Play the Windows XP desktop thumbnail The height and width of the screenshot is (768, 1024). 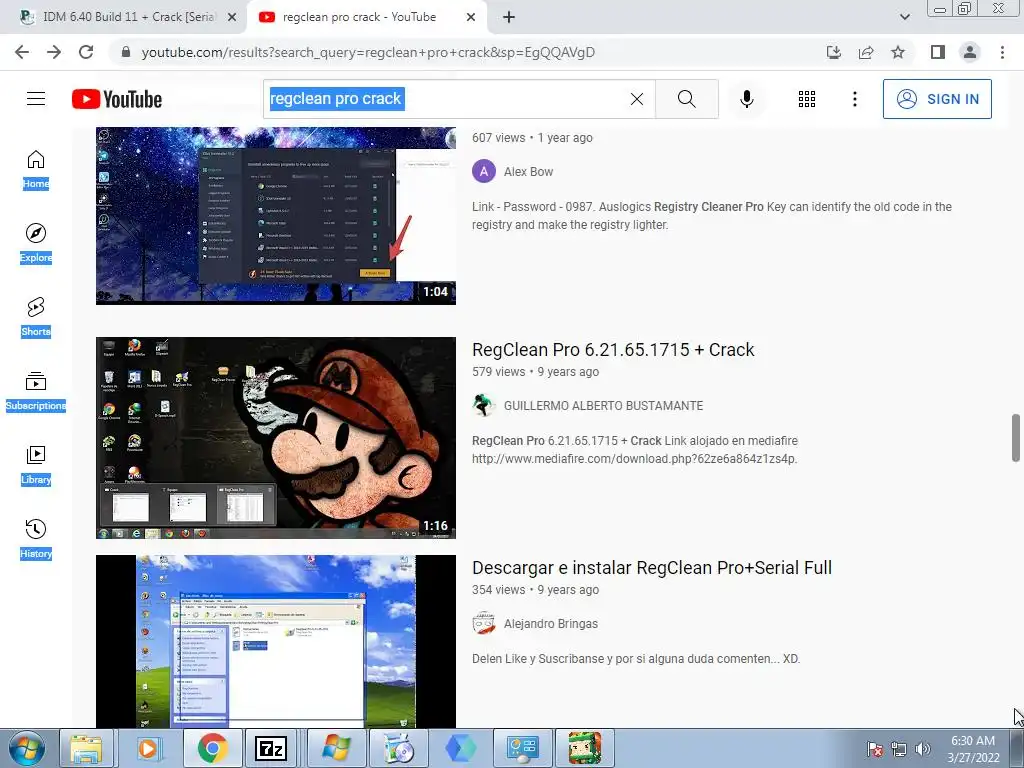(x=276, y=641)
